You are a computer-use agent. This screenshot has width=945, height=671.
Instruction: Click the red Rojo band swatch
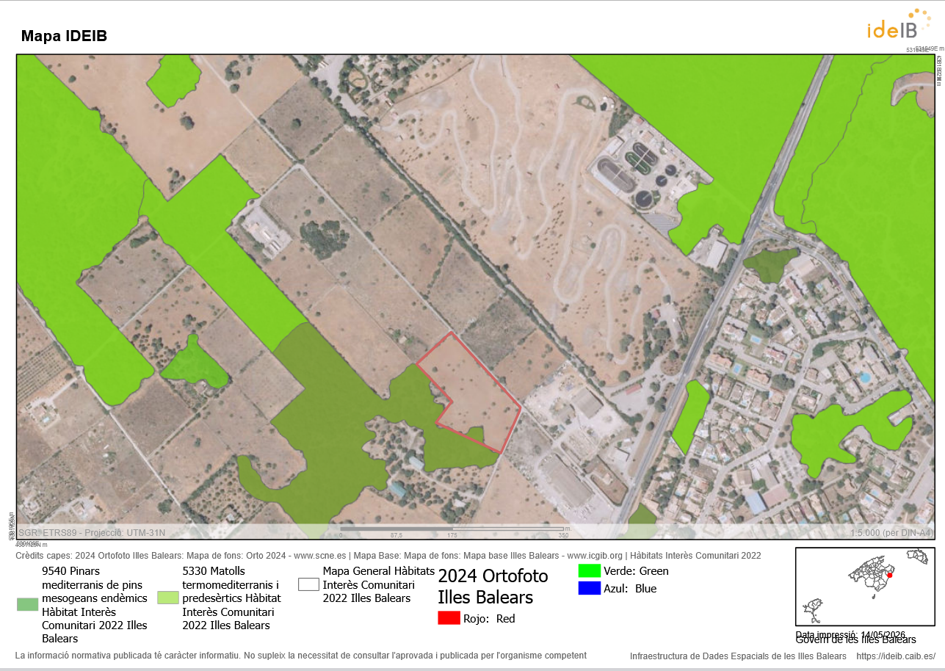tap(448, 618)
